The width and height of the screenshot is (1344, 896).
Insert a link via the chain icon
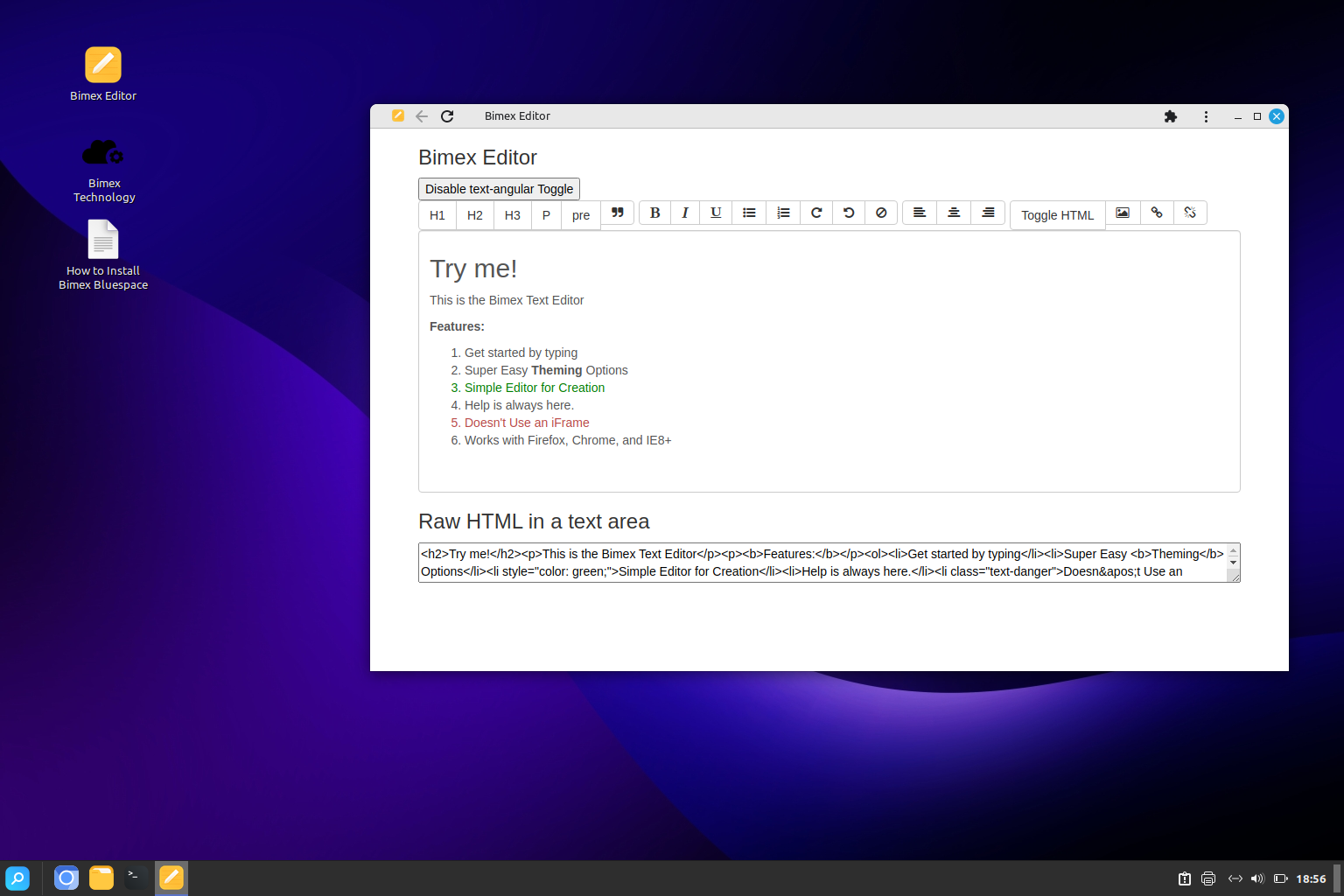1157,213
